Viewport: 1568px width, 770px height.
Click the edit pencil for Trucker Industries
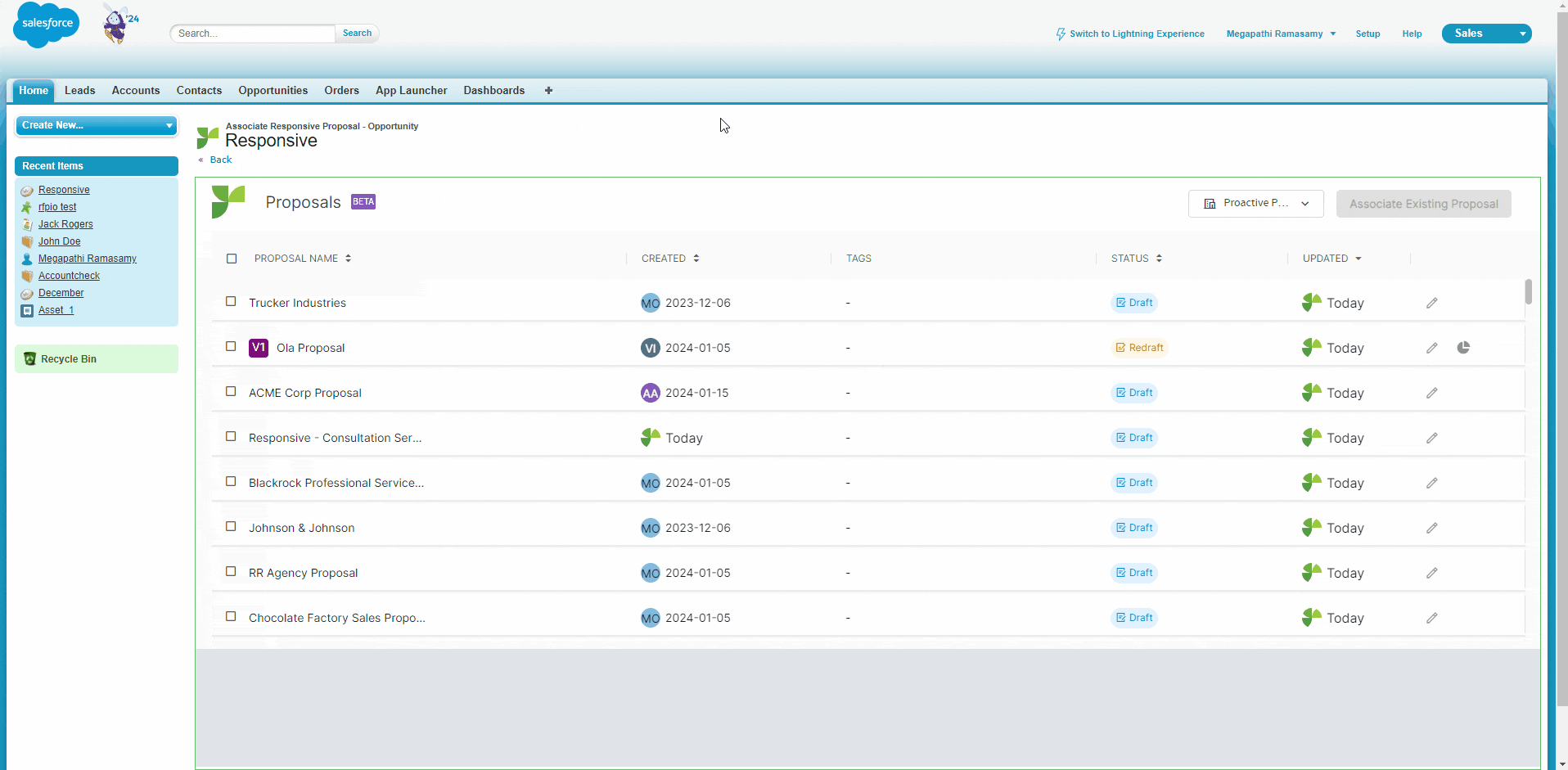(x=1431, y=303)
